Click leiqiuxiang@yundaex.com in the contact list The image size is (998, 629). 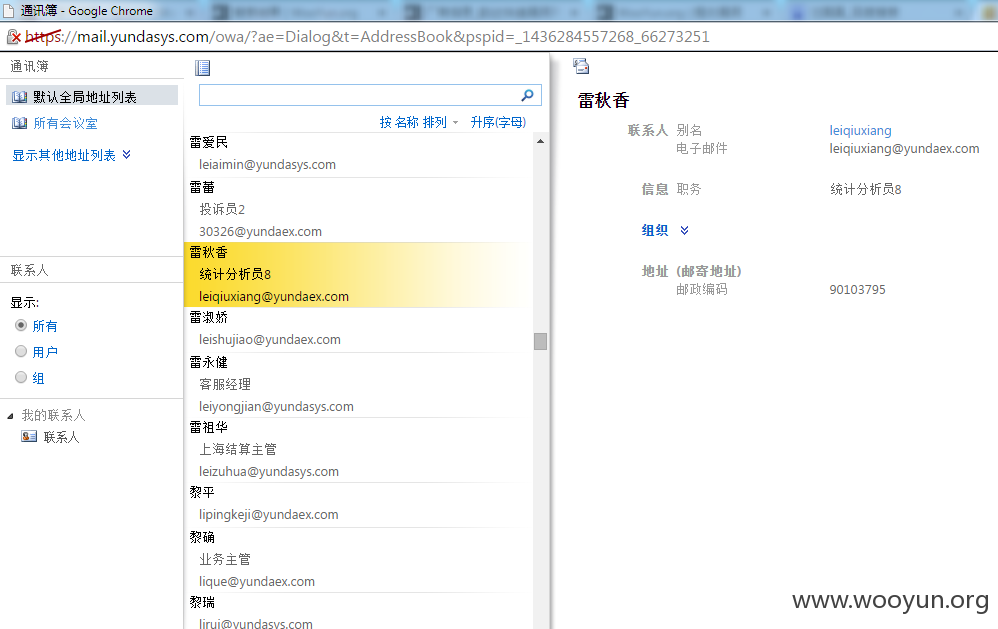point(274,296)
